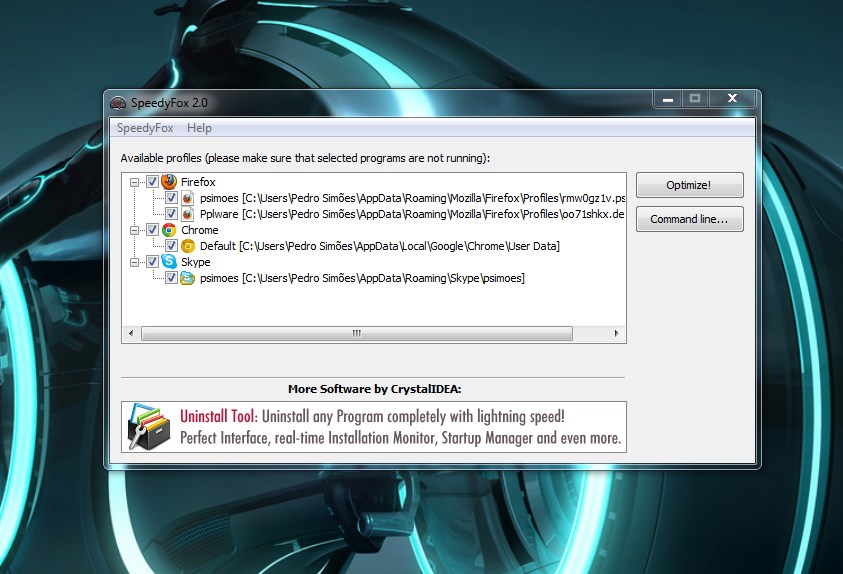
Task: Click the psimoes Firefox profile icon
Action: coord(187,198)
